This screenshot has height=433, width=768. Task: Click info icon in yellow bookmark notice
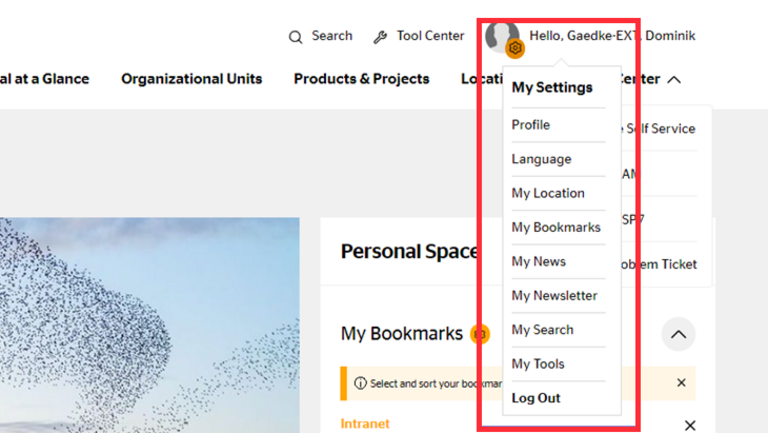coord(360,383)
